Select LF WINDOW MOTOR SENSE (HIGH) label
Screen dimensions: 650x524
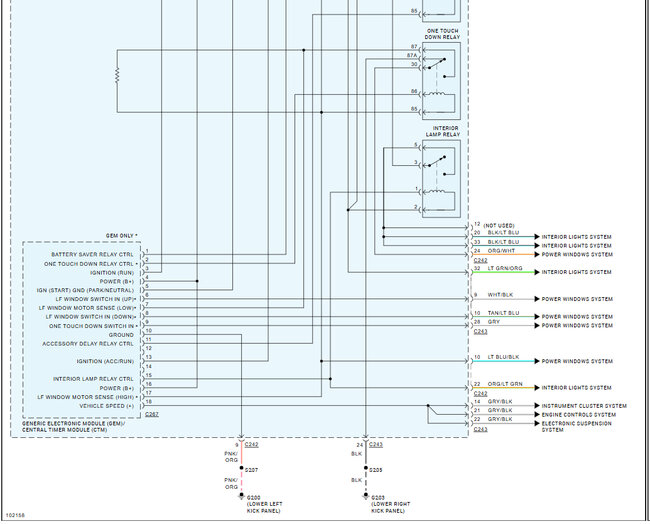[x=88, y=397]
